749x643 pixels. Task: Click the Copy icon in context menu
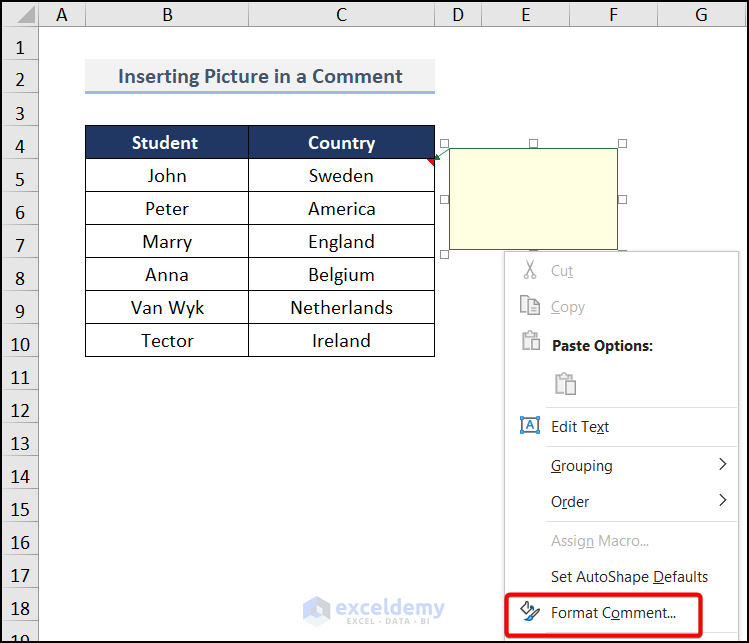tap(530, 306)
